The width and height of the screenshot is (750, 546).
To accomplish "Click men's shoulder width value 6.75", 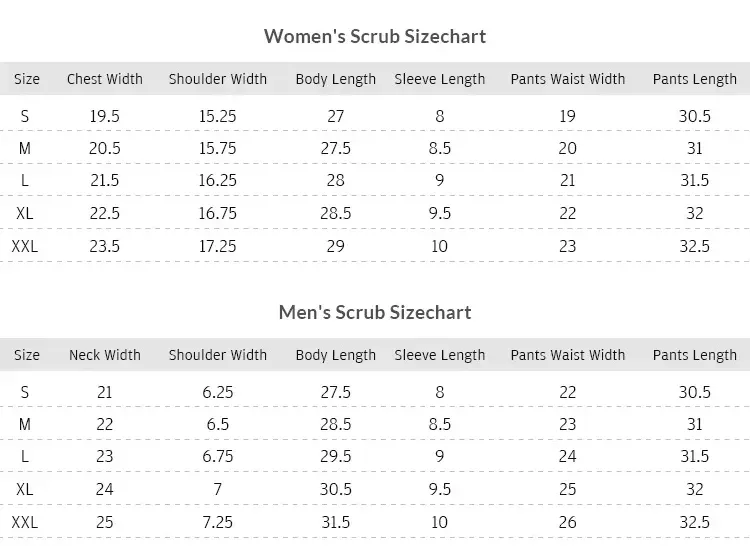I will pos(218,456).
